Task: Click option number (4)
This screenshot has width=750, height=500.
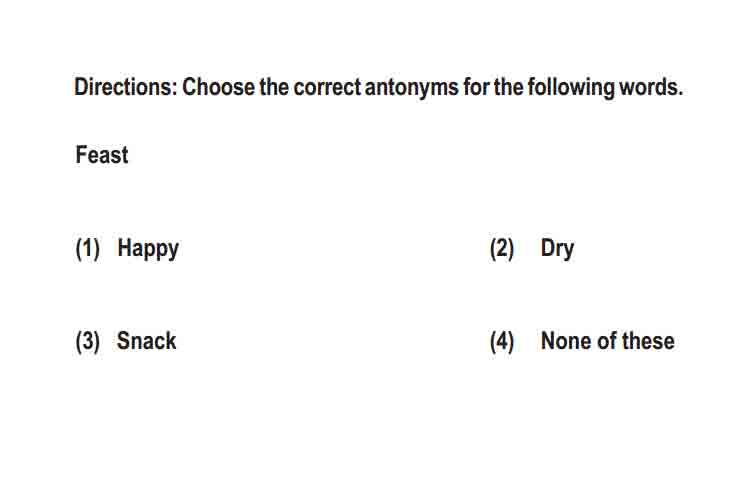Action: (502, 342)
